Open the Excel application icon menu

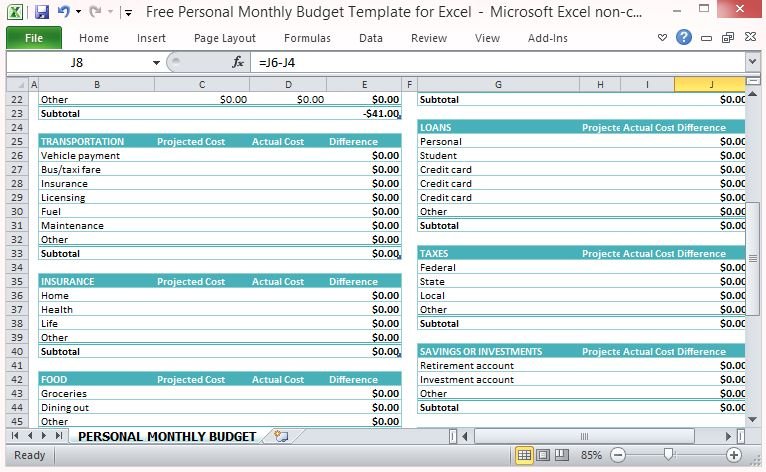pyautogui.click(x=15, y=11)
